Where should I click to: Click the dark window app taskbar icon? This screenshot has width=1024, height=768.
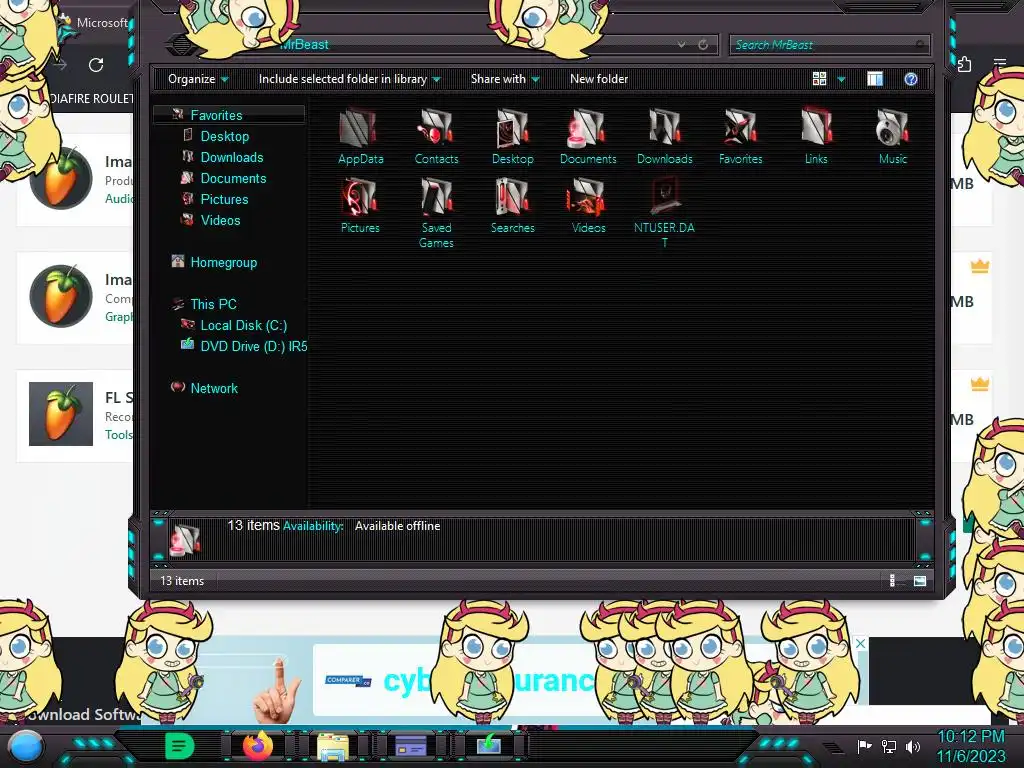coord(411,745)
